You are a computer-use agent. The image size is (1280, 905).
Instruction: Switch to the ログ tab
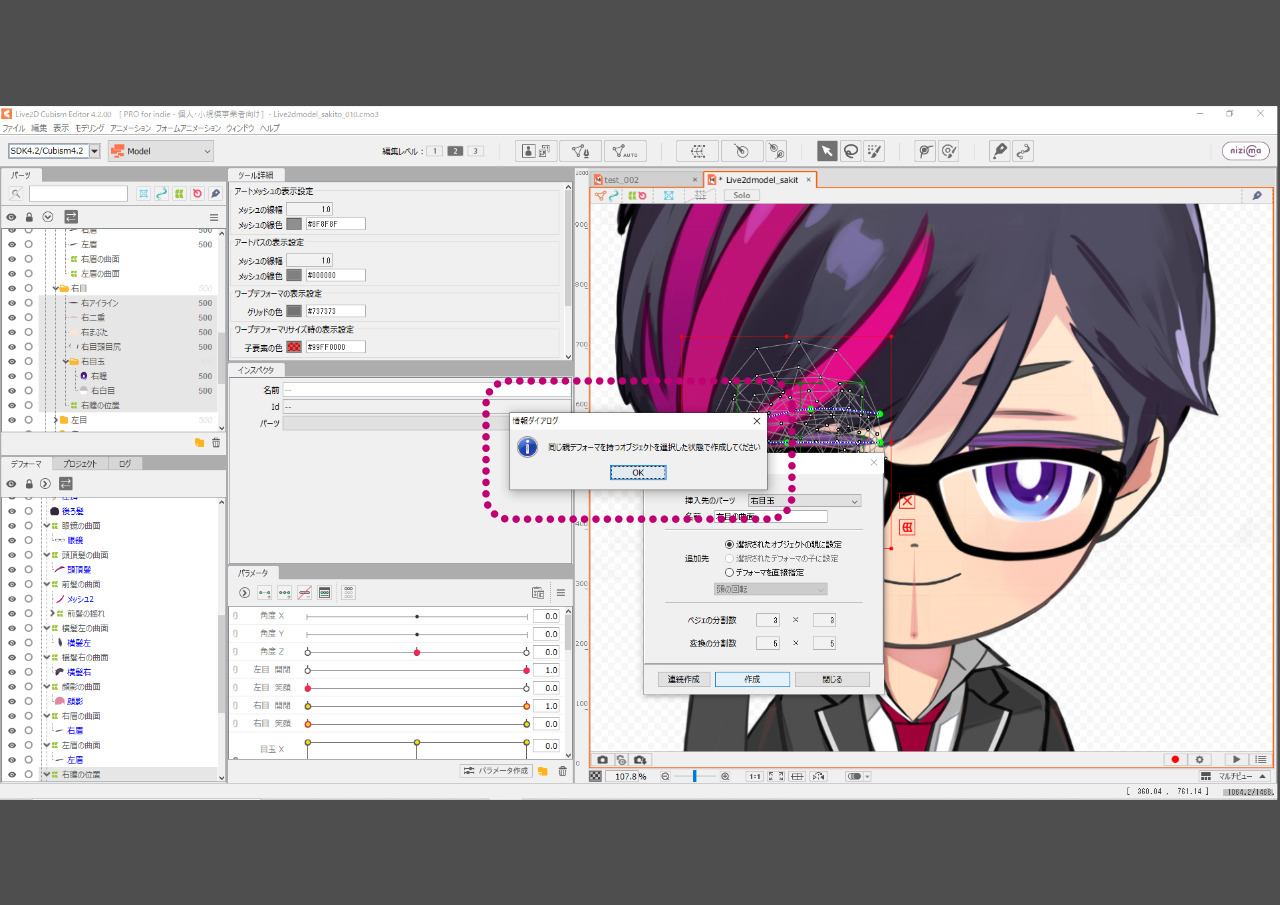[x=125, y=464]
